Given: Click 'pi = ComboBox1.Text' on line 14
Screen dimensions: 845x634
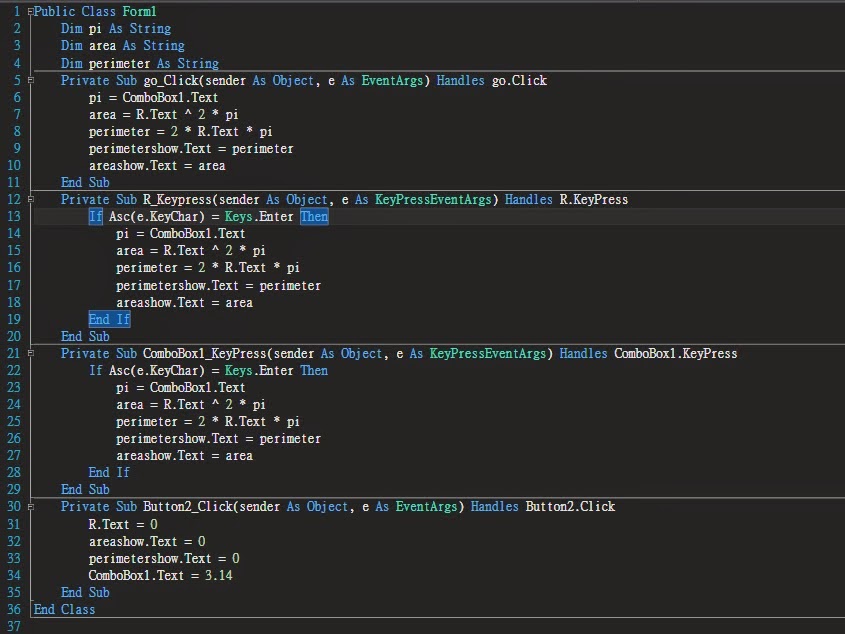Looking at the screenshot, I should (181, 234).
